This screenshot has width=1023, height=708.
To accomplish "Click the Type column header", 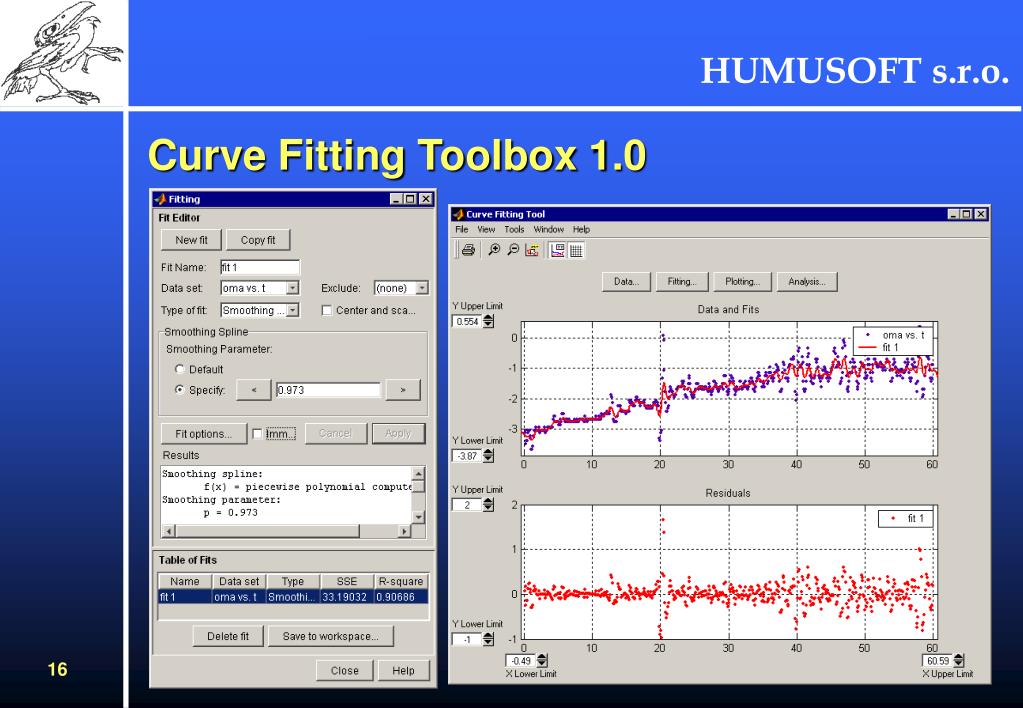I will pos(293,581).
